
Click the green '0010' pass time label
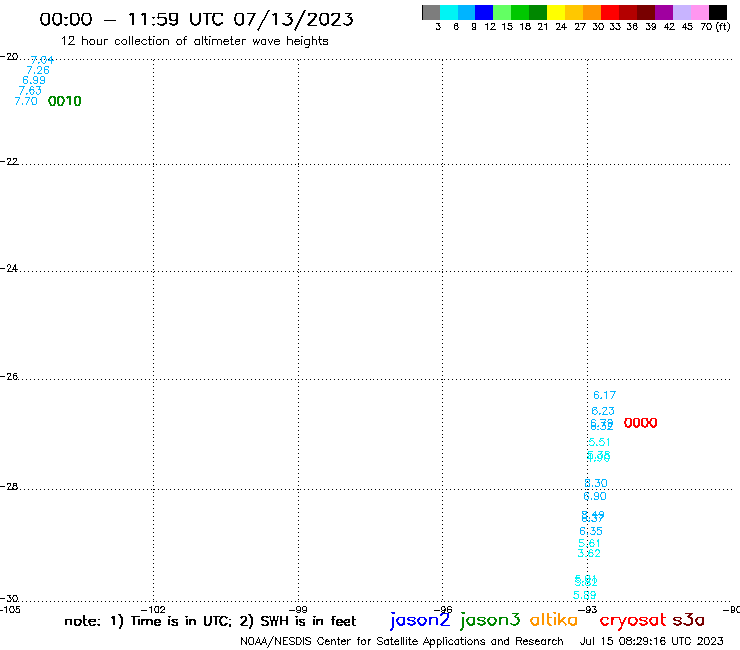pos(65,101)
